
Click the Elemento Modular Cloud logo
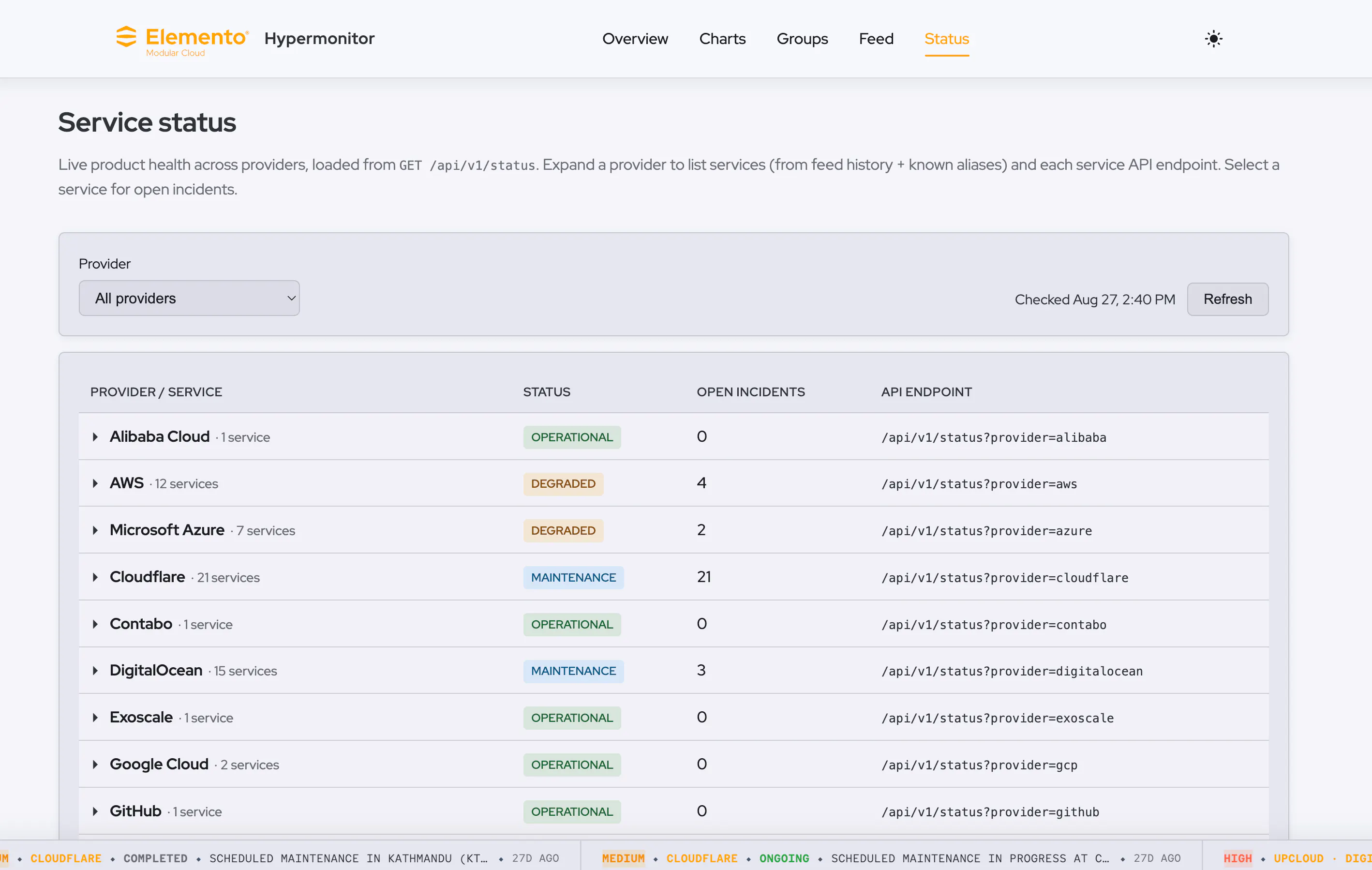pyautogui.click(x=182, y=41)
